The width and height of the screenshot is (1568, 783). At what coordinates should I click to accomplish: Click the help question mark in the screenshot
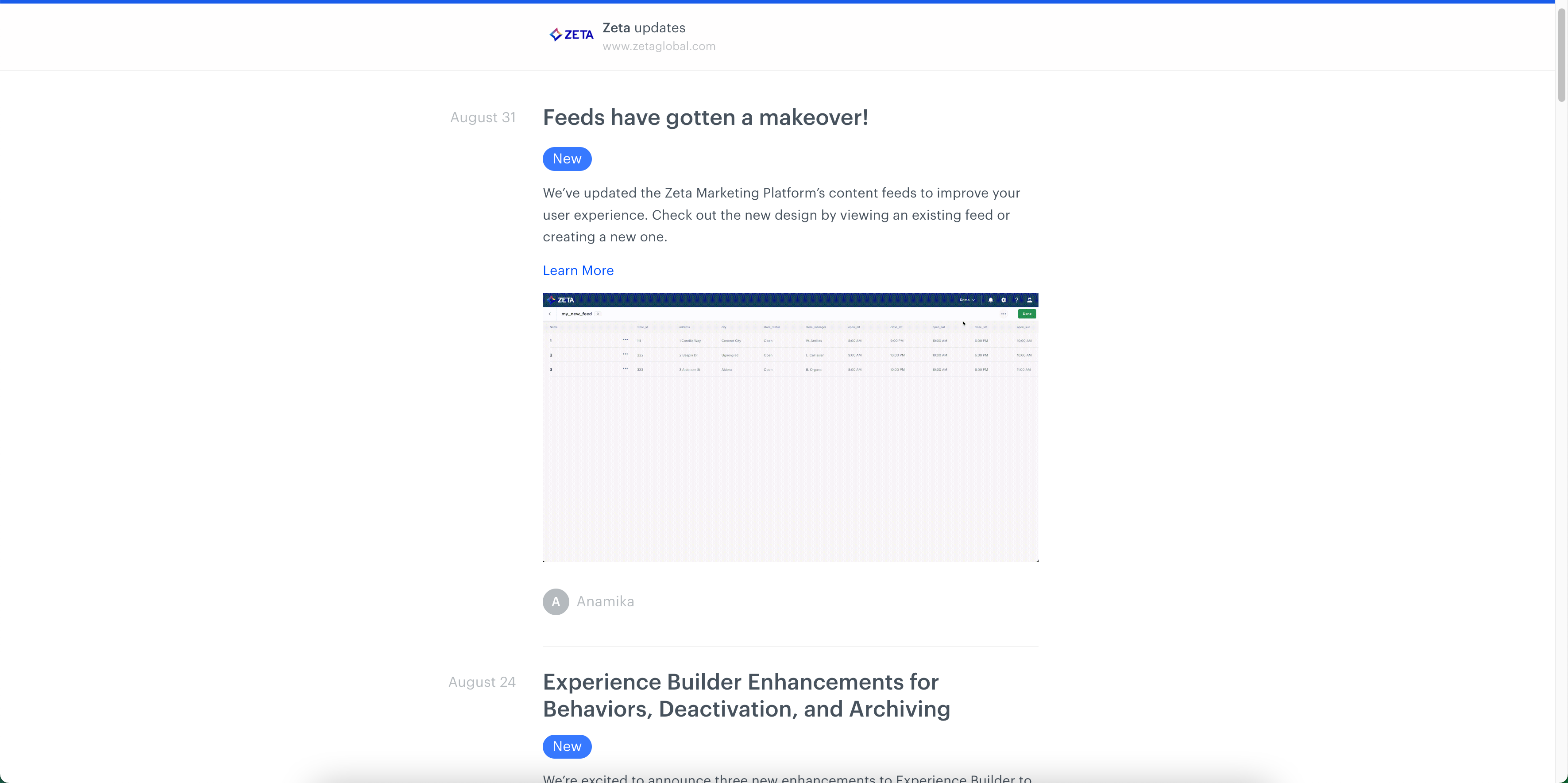click(x=1016, y=300)
